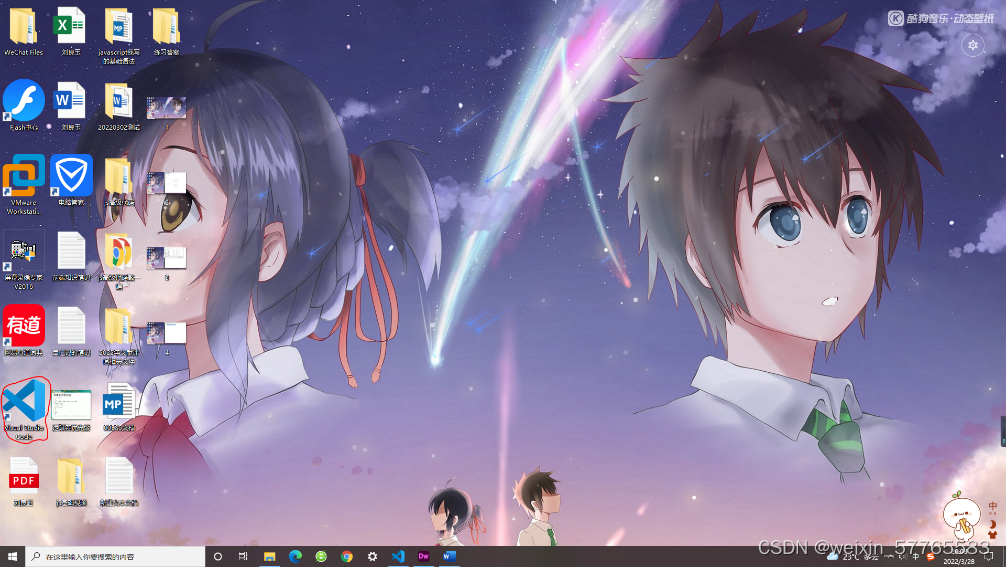Open the weather widget showing 23°C

(x=854, y=556)
